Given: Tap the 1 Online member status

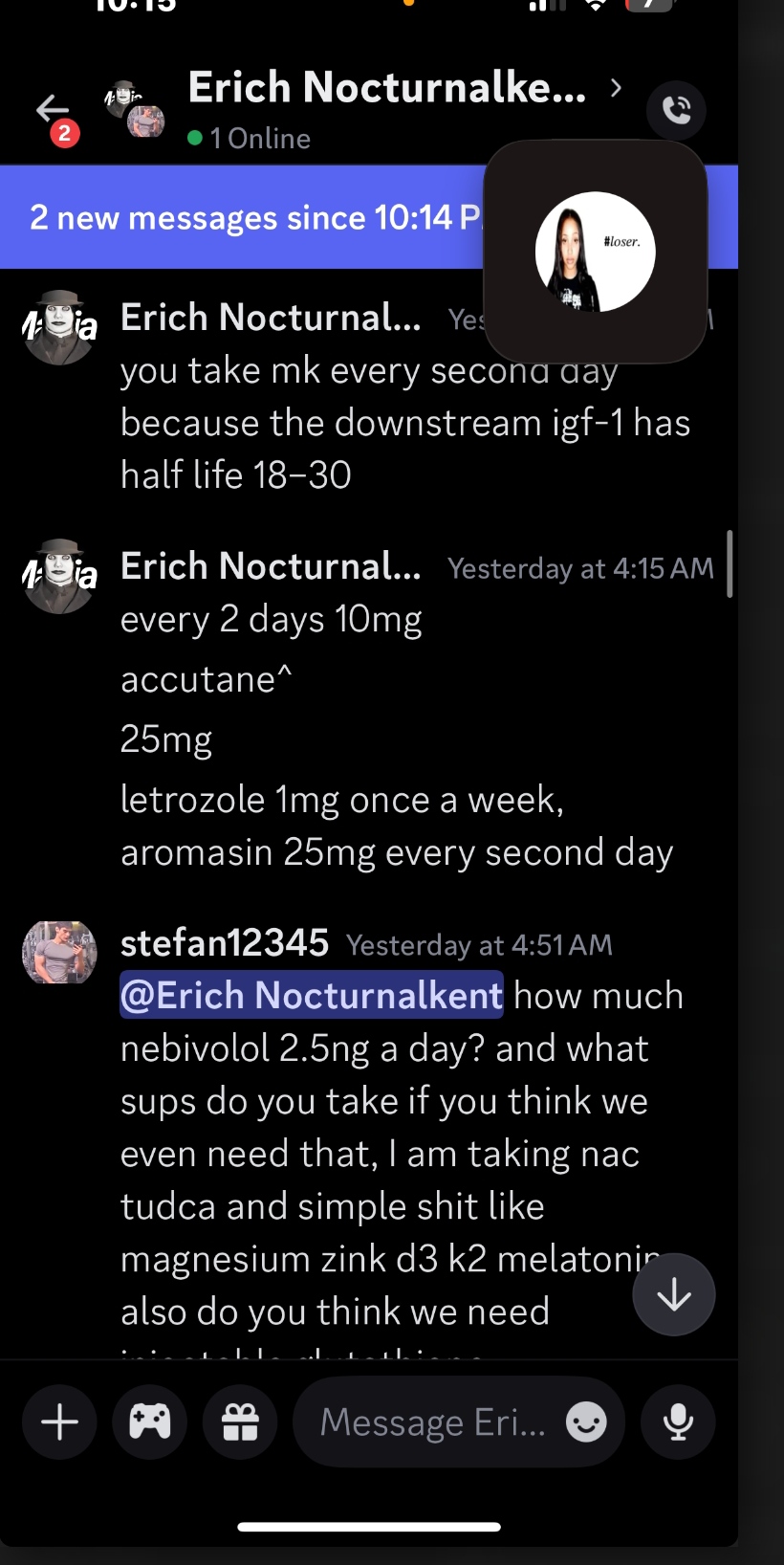Looking at the screenshot, I should coord(250,139).
